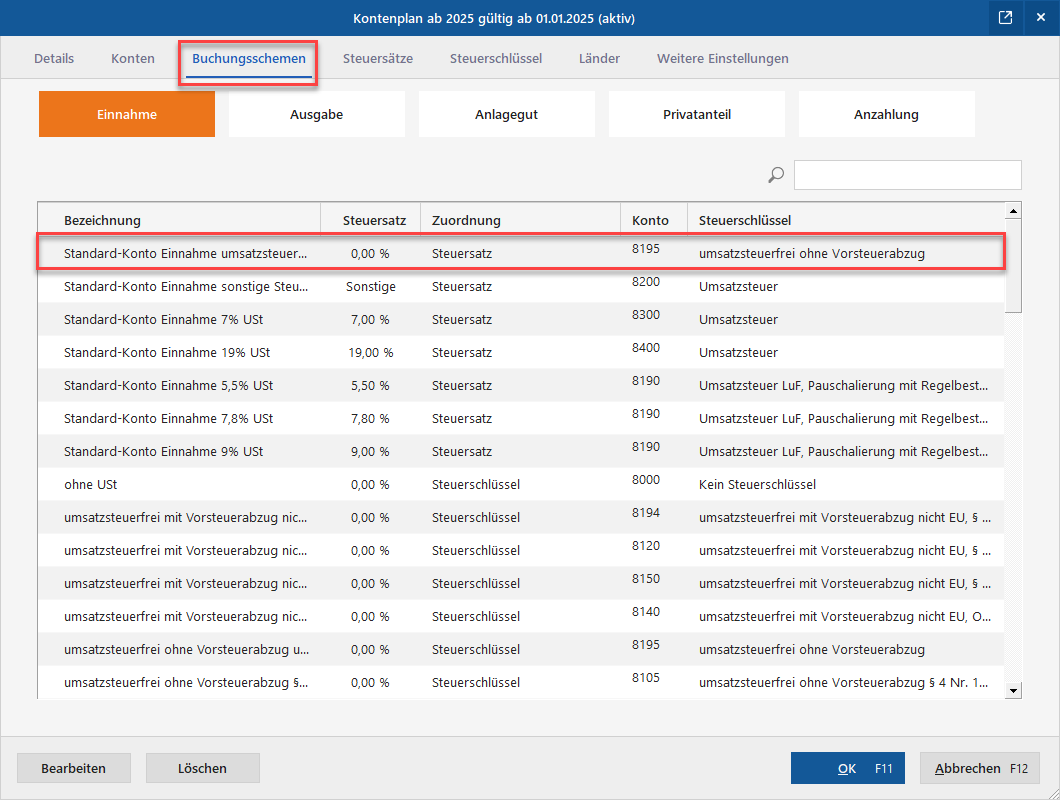This screenshot has height=800, width=1060.
Task: Select the 'ohne USt' row
Action: pyautogui.click(x=521, y=484)
